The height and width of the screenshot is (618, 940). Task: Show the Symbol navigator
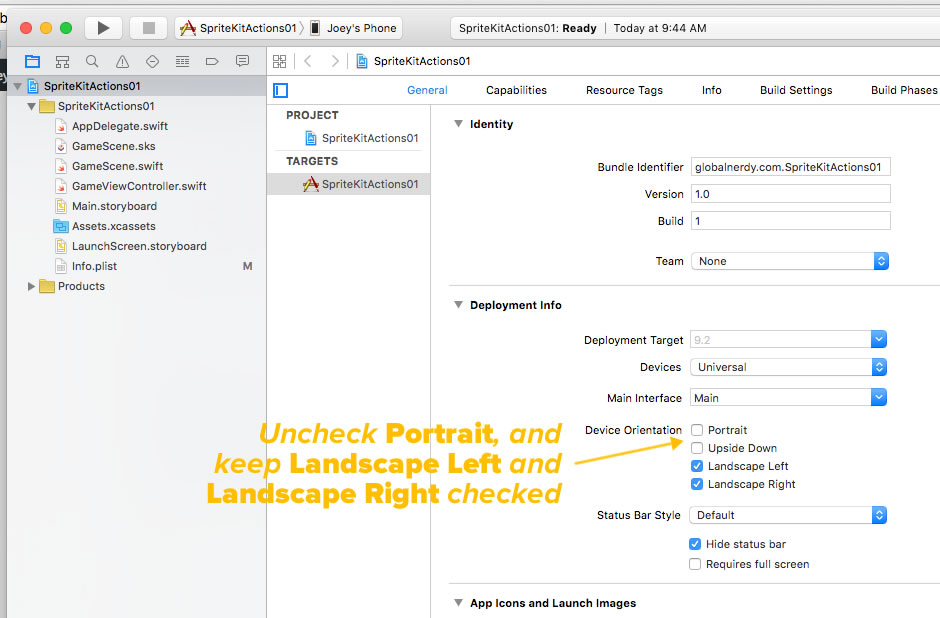tap(62, 61)
